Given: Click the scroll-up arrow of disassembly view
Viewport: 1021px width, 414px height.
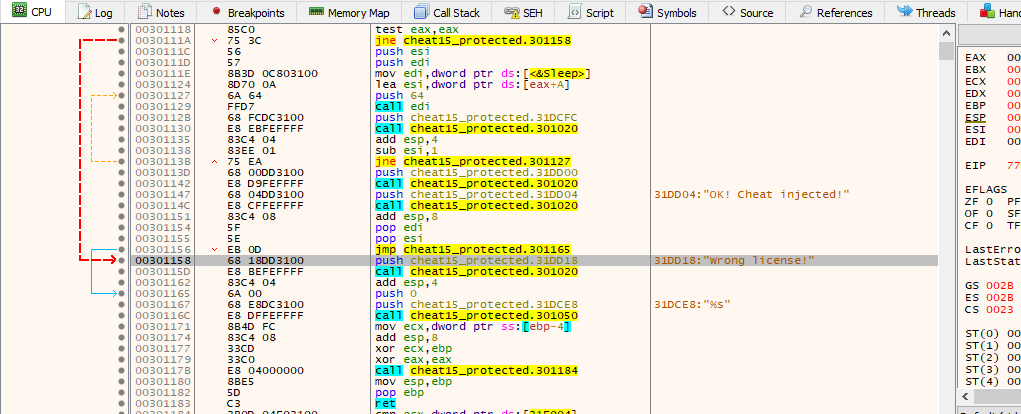Looking at the screenshot, I should 946,33.
